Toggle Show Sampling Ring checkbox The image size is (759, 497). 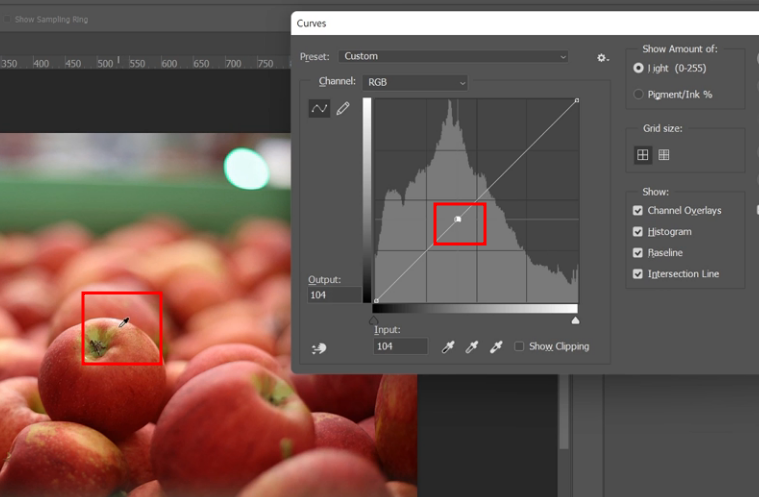7,19
